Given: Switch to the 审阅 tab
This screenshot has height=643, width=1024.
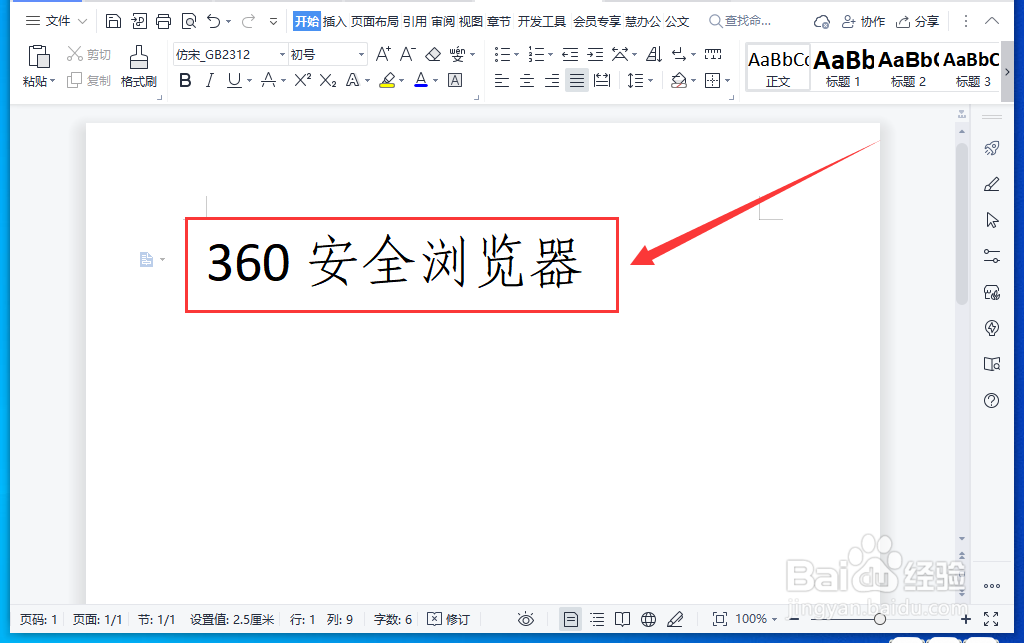Looking at the screenshot, I should pyautogui.click(x=443, y=22).
